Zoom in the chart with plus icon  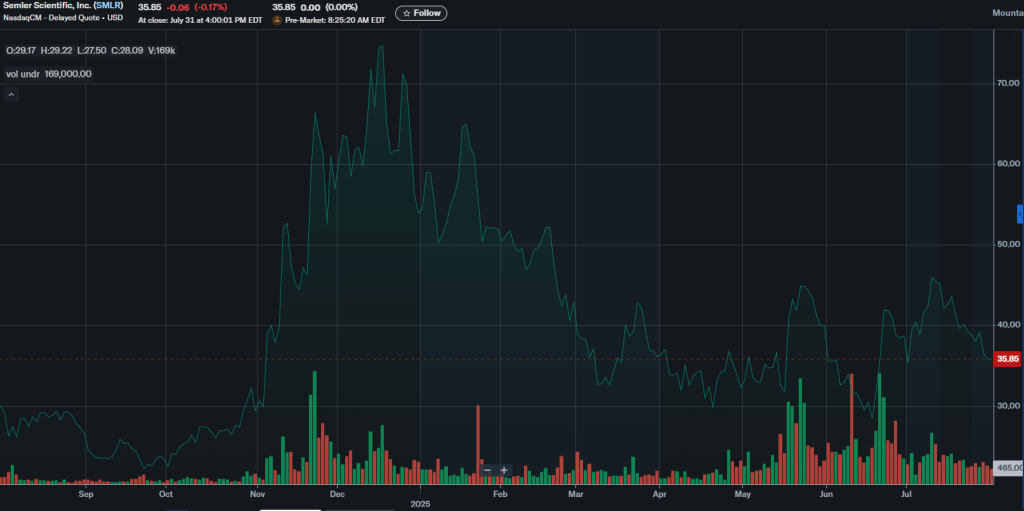(x=504, y=470)
